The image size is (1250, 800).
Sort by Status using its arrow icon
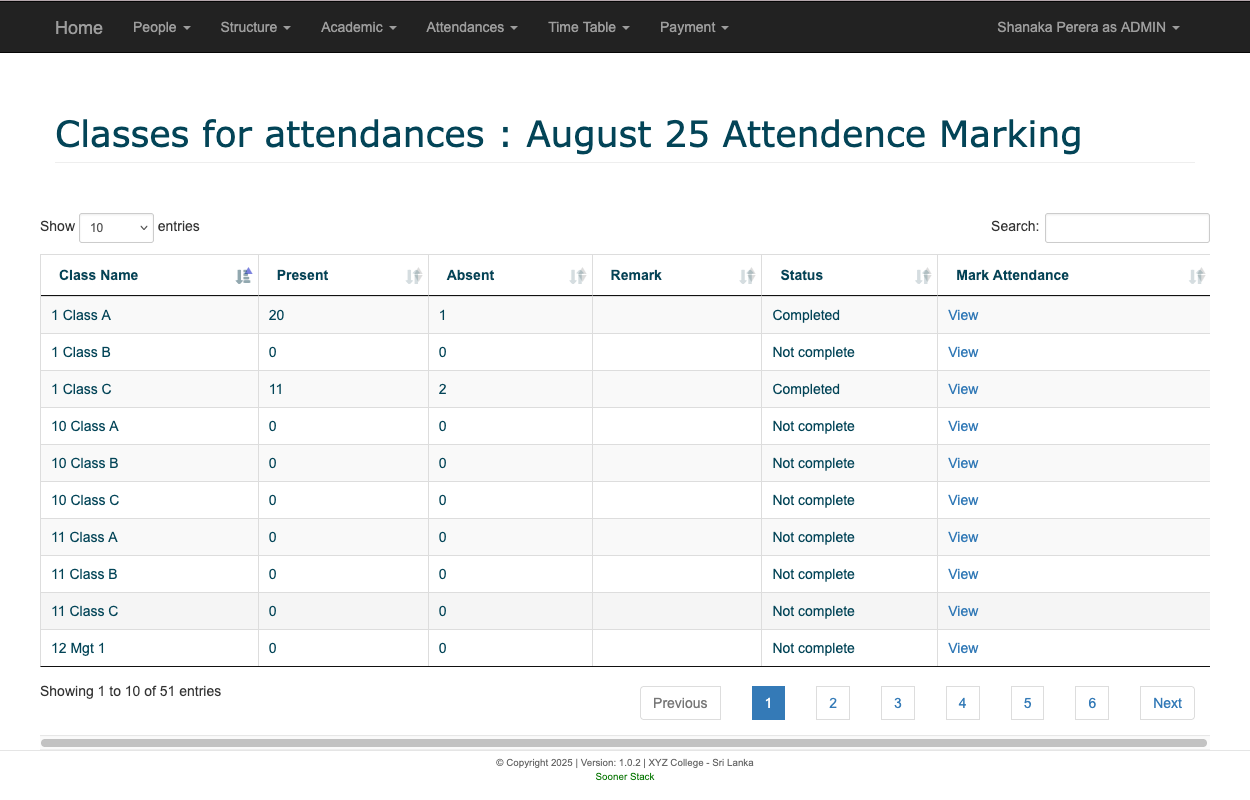click(923, 276)
